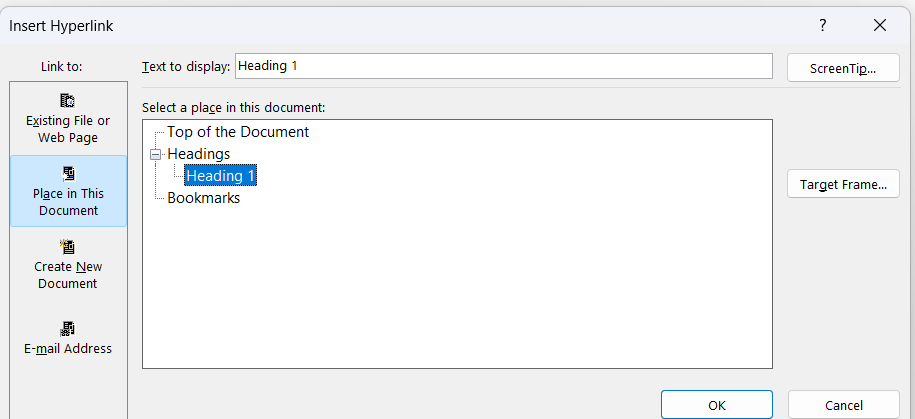Click the E-mail Address envelope icon

tap(68, 329)
